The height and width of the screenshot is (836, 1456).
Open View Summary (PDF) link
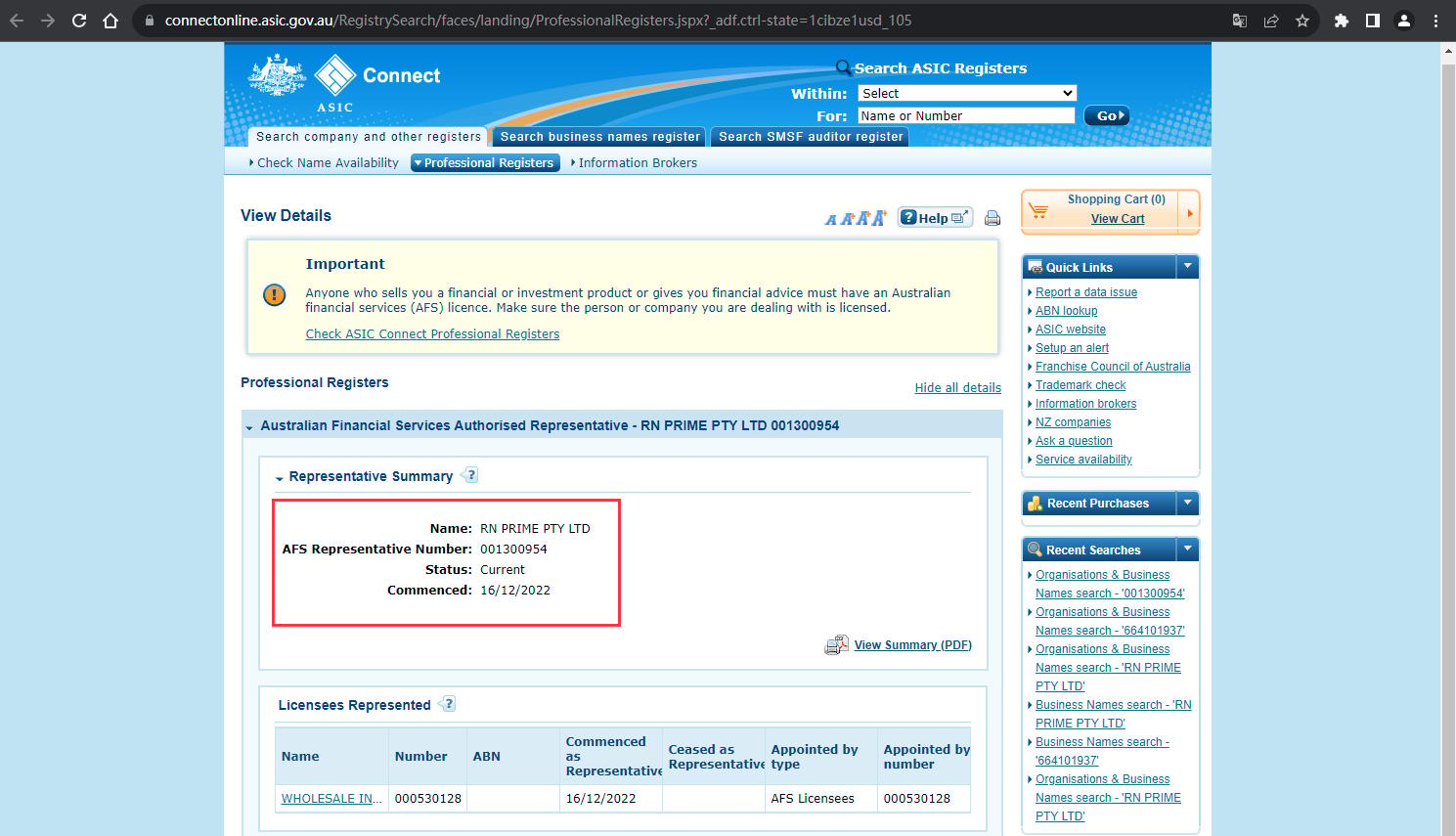tap(912, 645)
